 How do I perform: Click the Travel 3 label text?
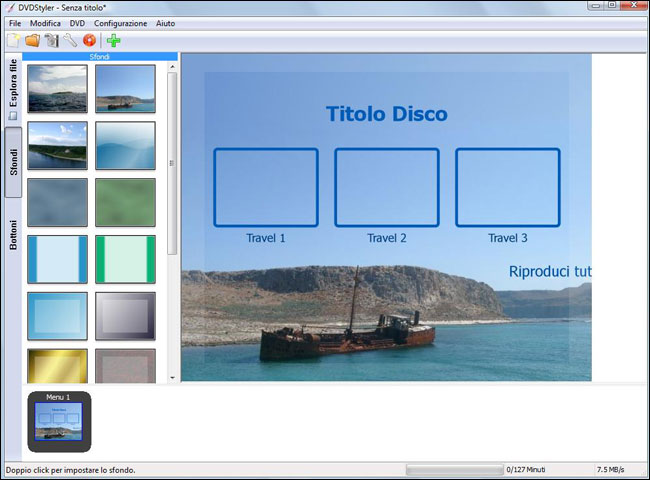point(508,238)
